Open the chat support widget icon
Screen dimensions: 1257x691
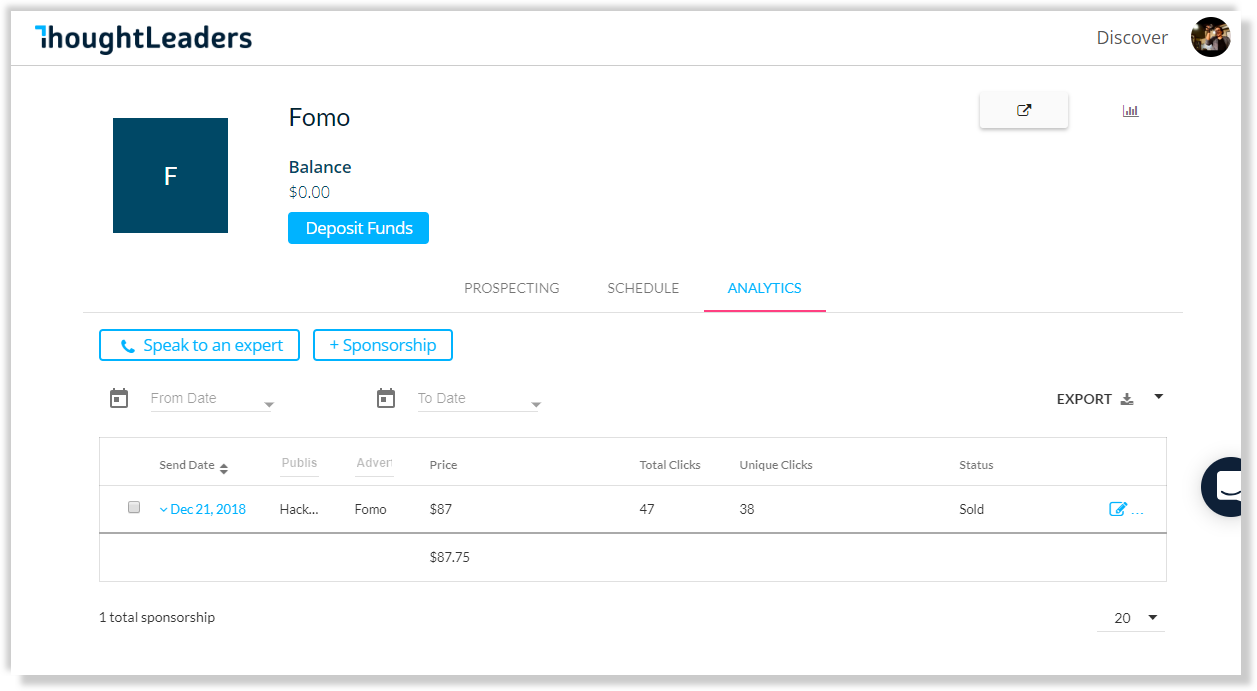pyautogui.click(x=1228, y=487)
